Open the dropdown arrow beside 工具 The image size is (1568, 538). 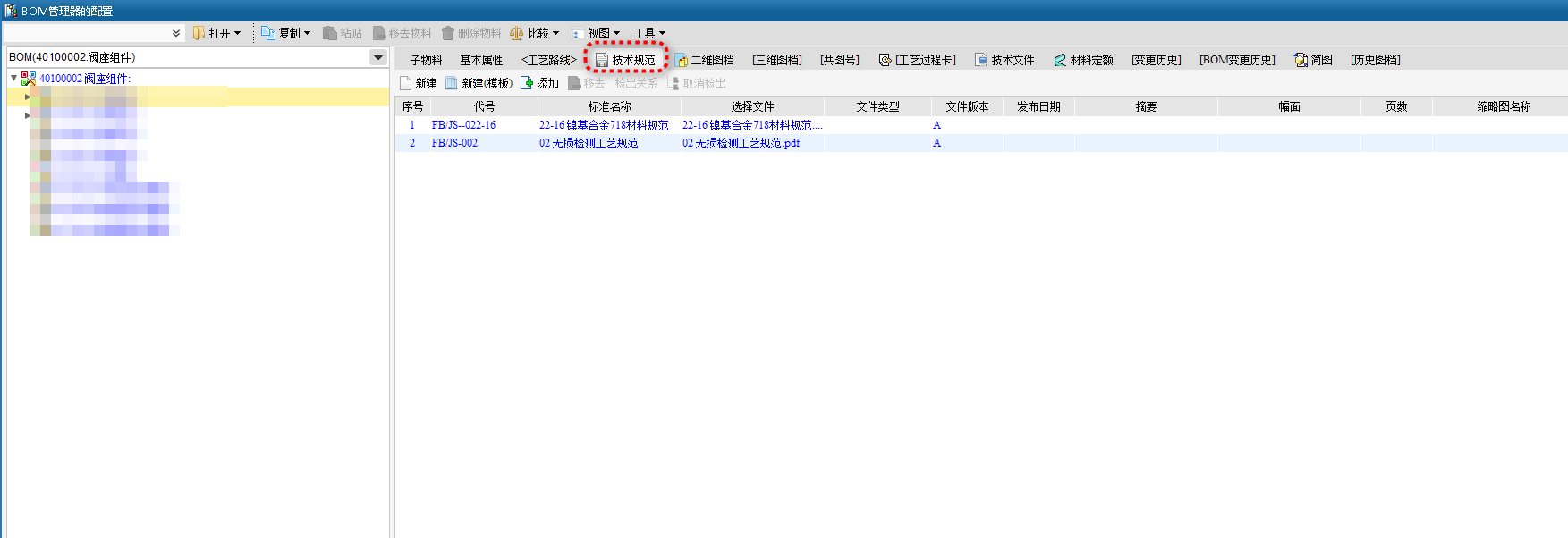click(662, 33)
